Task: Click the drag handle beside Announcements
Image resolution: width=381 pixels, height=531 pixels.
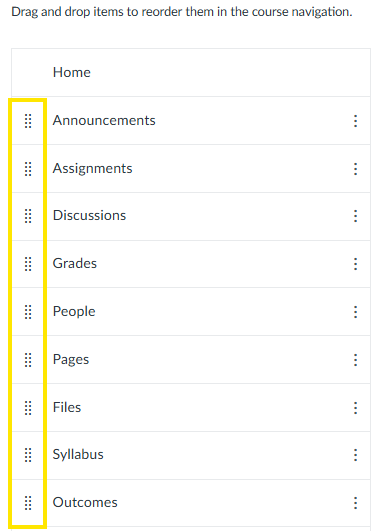Action: click(28, 121)
